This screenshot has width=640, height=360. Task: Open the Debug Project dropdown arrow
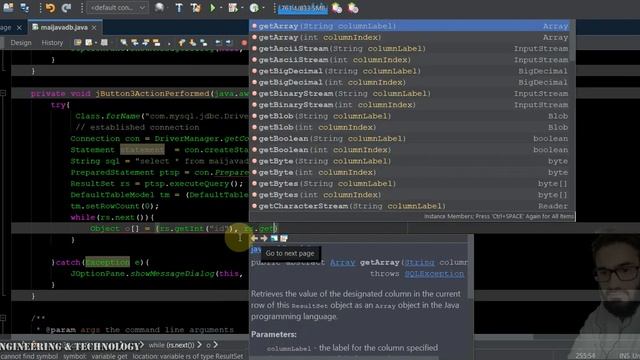tap(242, 7)
